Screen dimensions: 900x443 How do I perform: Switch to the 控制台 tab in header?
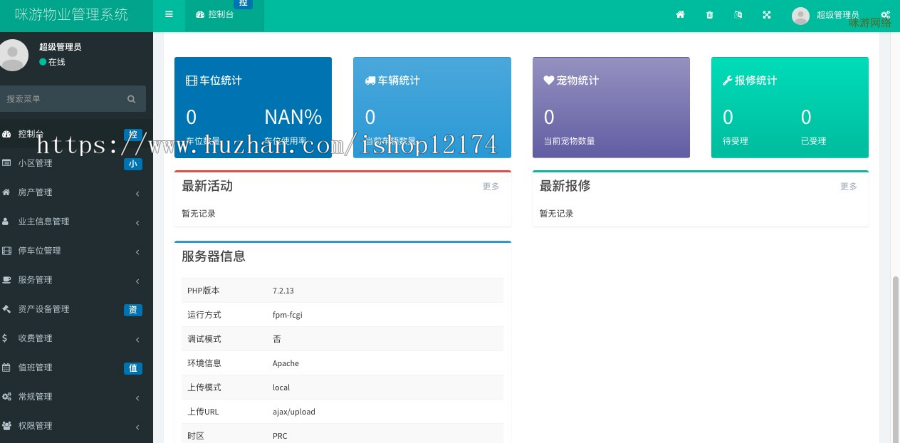(224, 15)
